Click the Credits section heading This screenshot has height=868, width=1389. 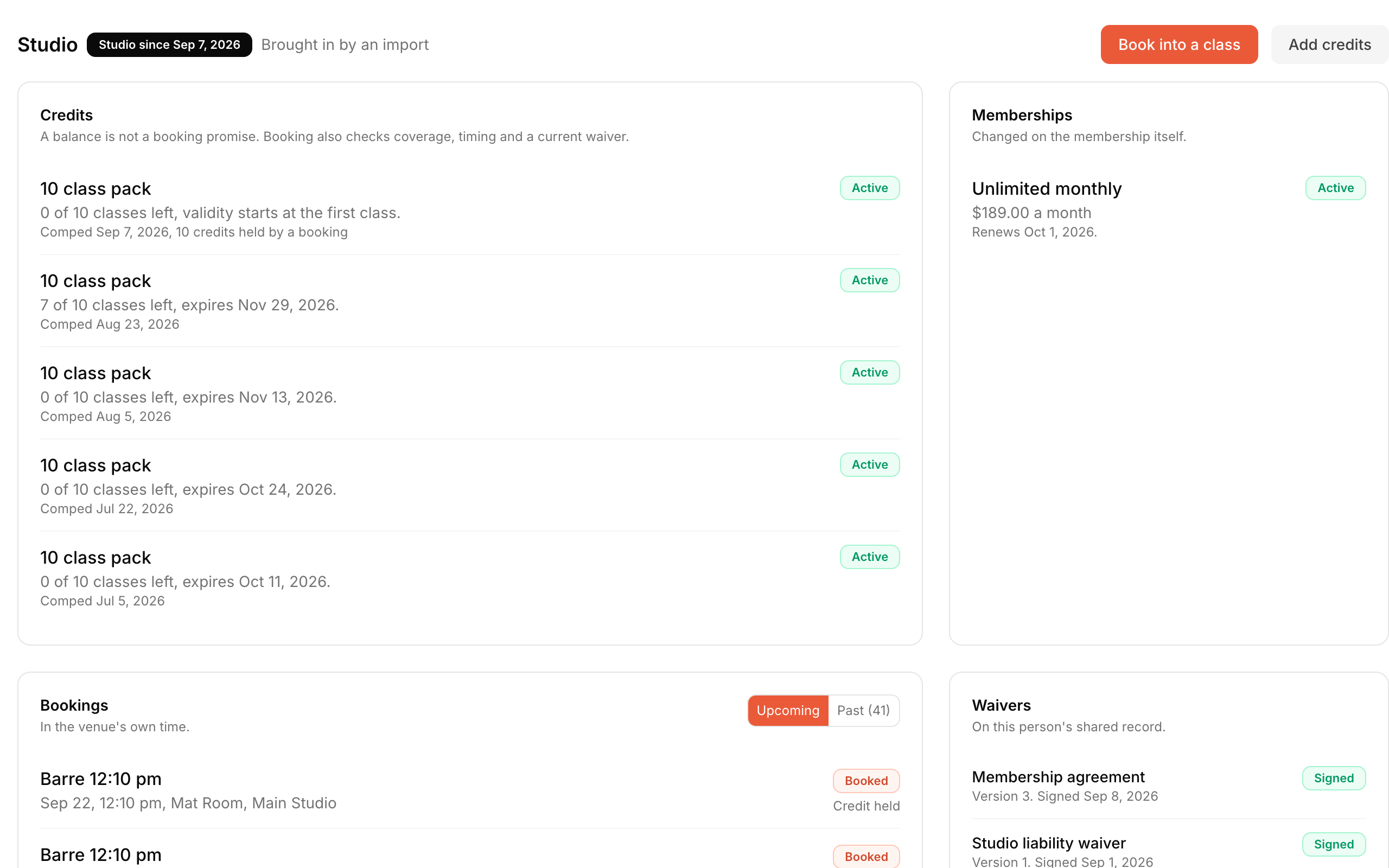[x=67, y=115]
